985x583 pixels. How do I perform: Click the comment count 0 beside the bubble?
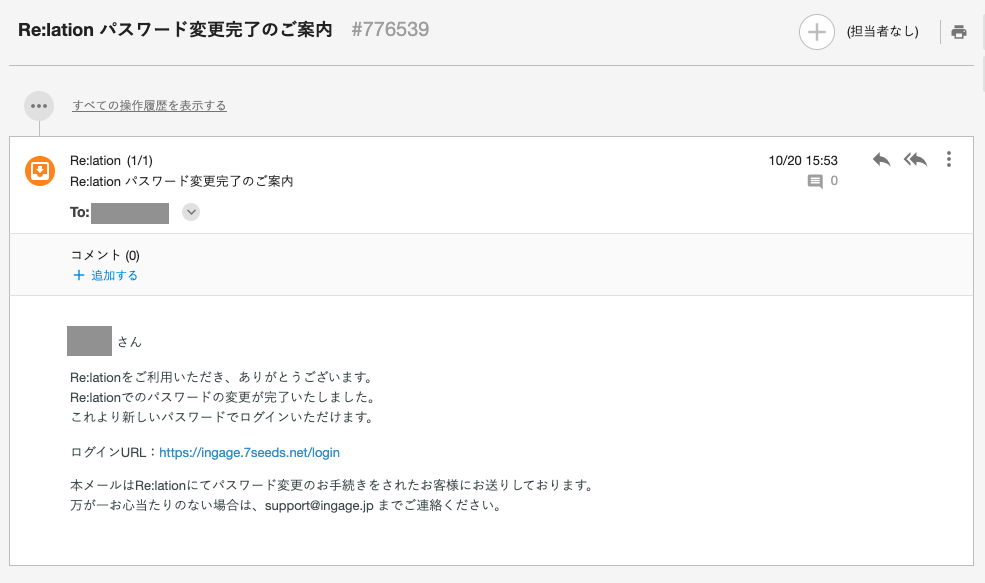tap(834, 181)
